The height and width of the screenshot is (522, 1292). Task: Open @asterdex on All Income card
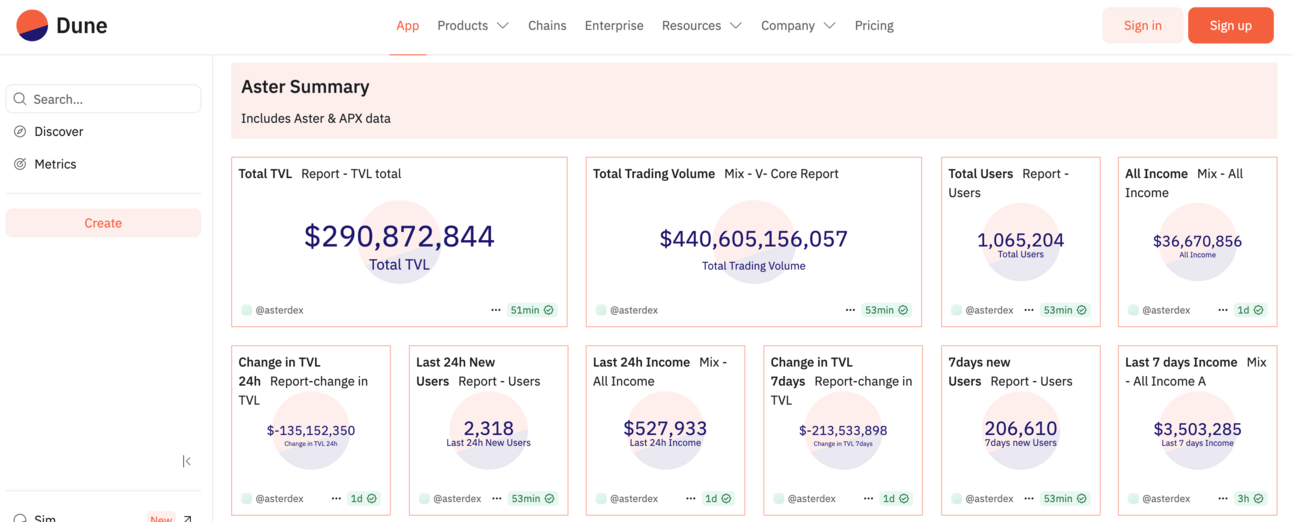pyautogui.click(x=1166, y=310)
